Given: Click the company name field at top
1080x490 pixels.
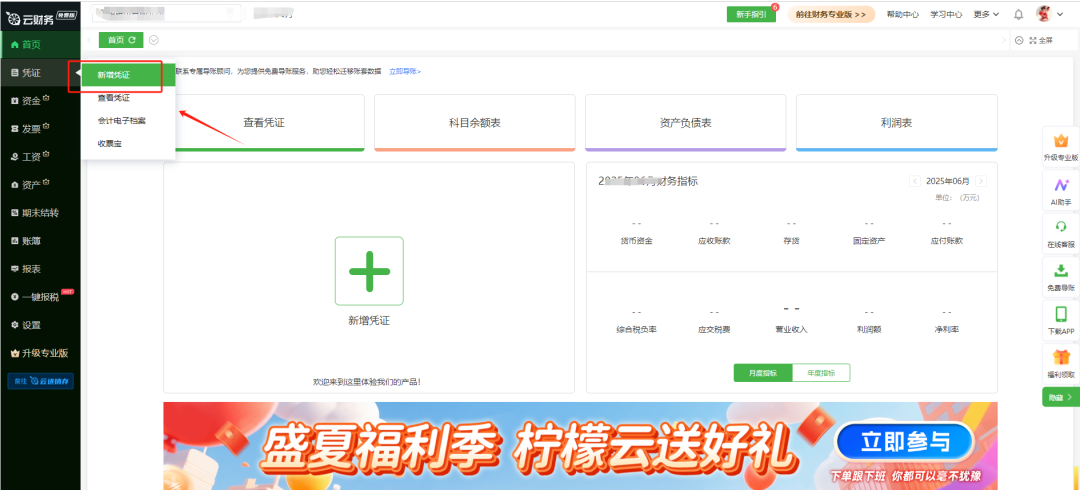Looking at the screenshot, I should pos(167,14).
